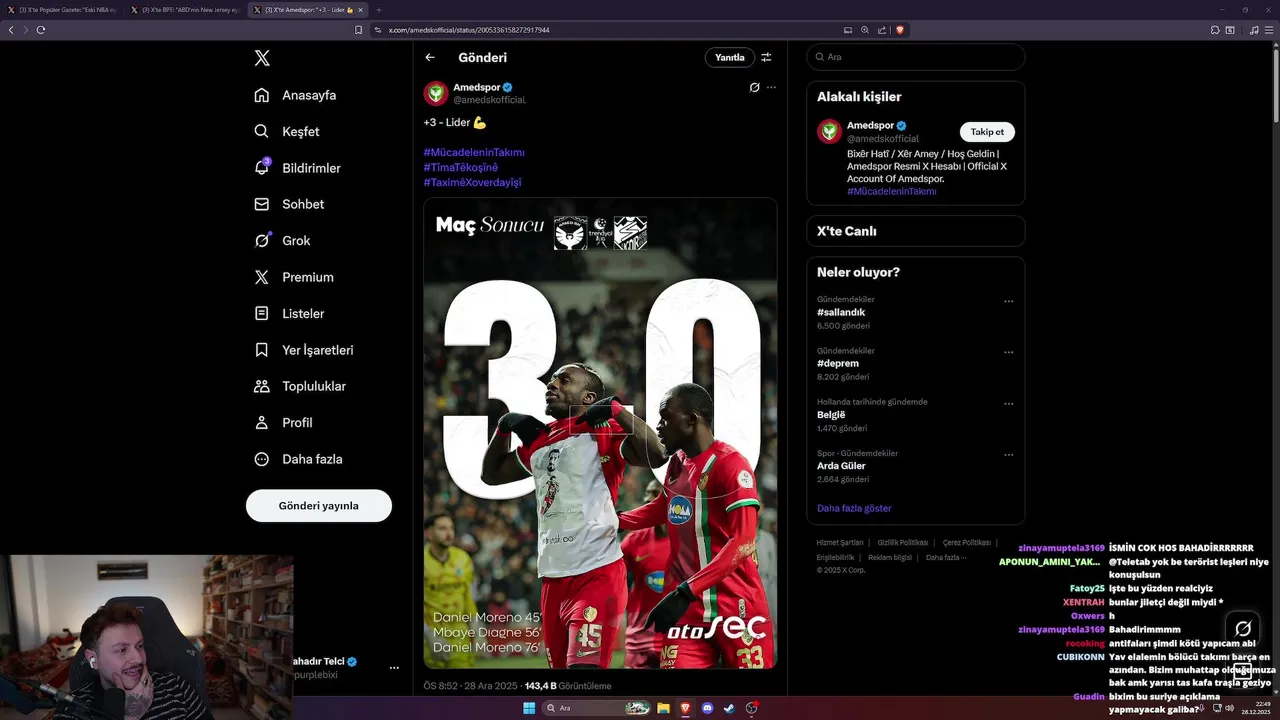Screen dimensions: 1280x720
Task: Click the media control music note icon
Action: pos(1254,30)
